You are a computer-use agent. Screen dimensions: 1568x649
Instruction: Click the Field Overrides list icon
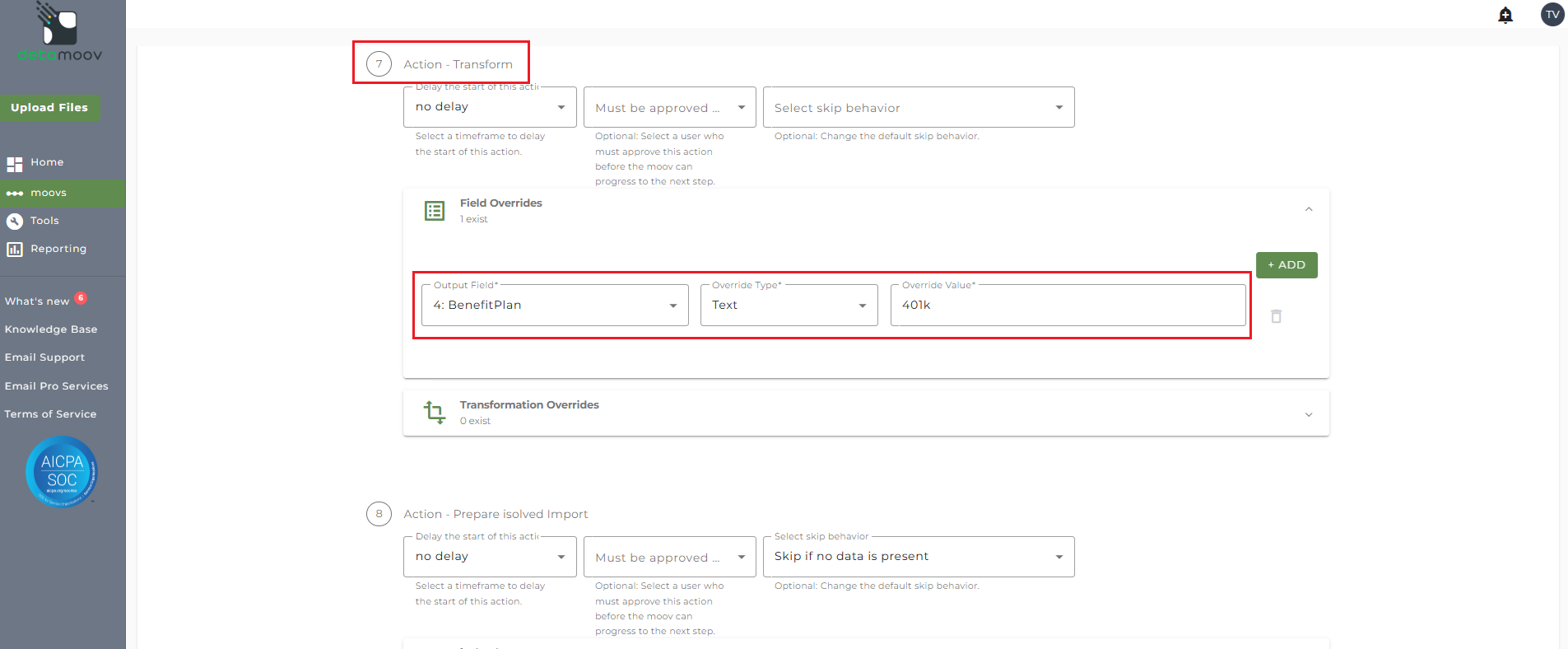pos(435,211)
